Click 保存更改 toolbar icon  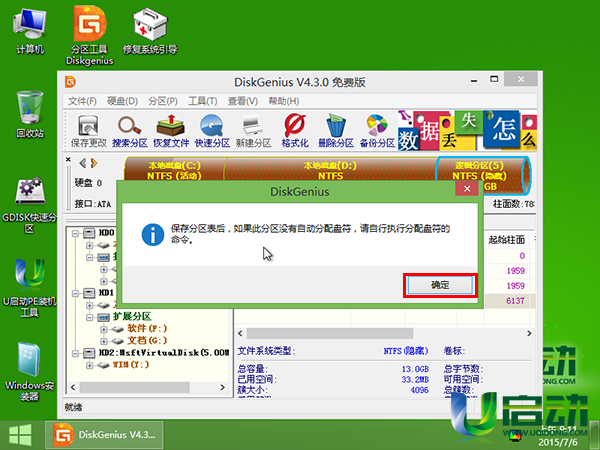point(88,131)
